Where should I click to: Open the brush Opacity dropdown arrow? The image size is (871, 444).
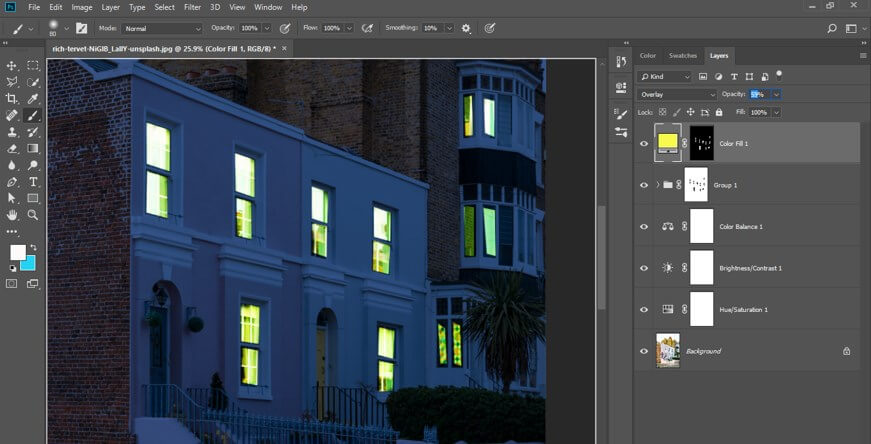(266, 28)
